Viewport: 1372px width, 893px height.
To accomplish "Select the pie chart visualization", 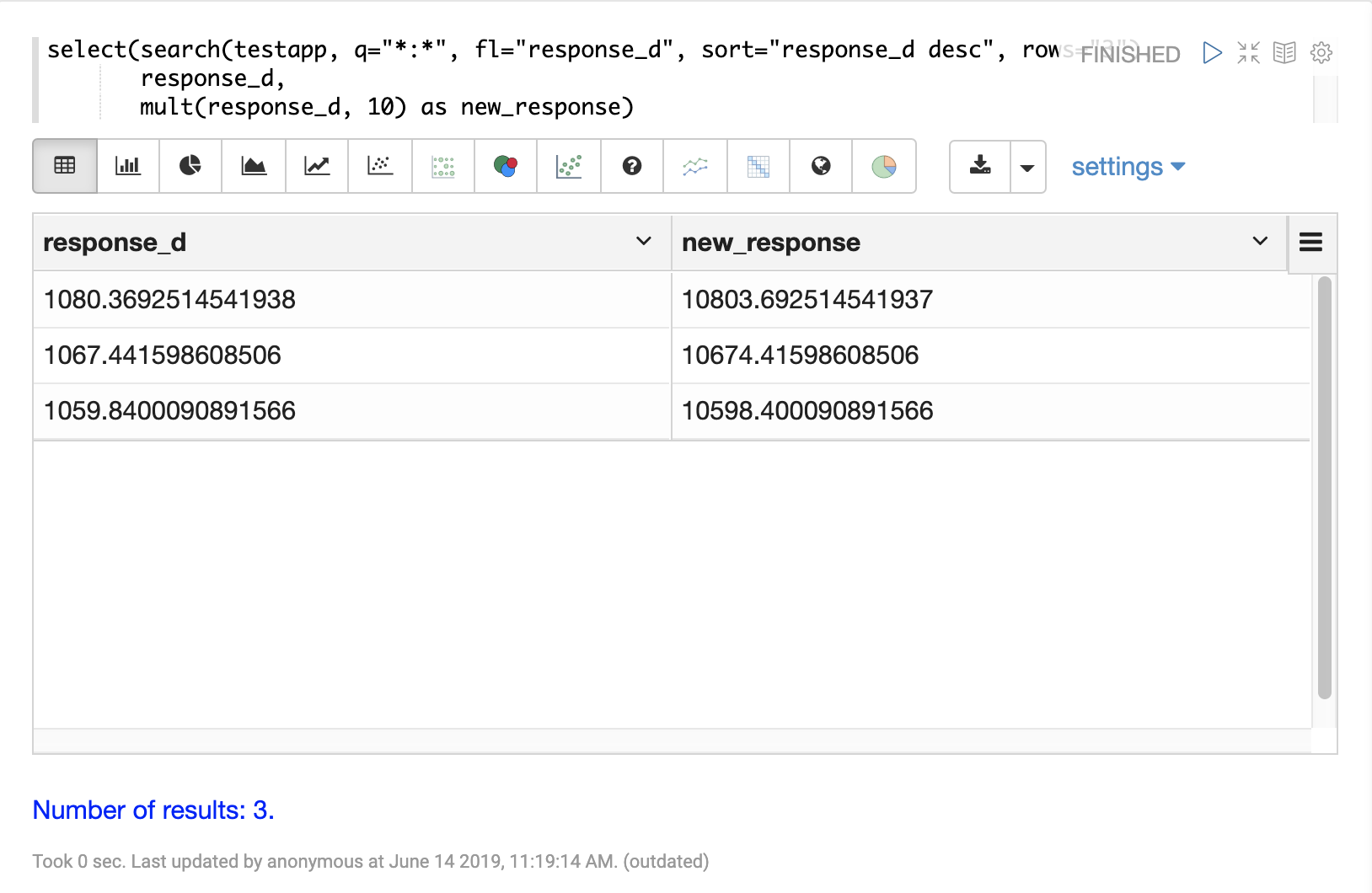I will point(190,166).
